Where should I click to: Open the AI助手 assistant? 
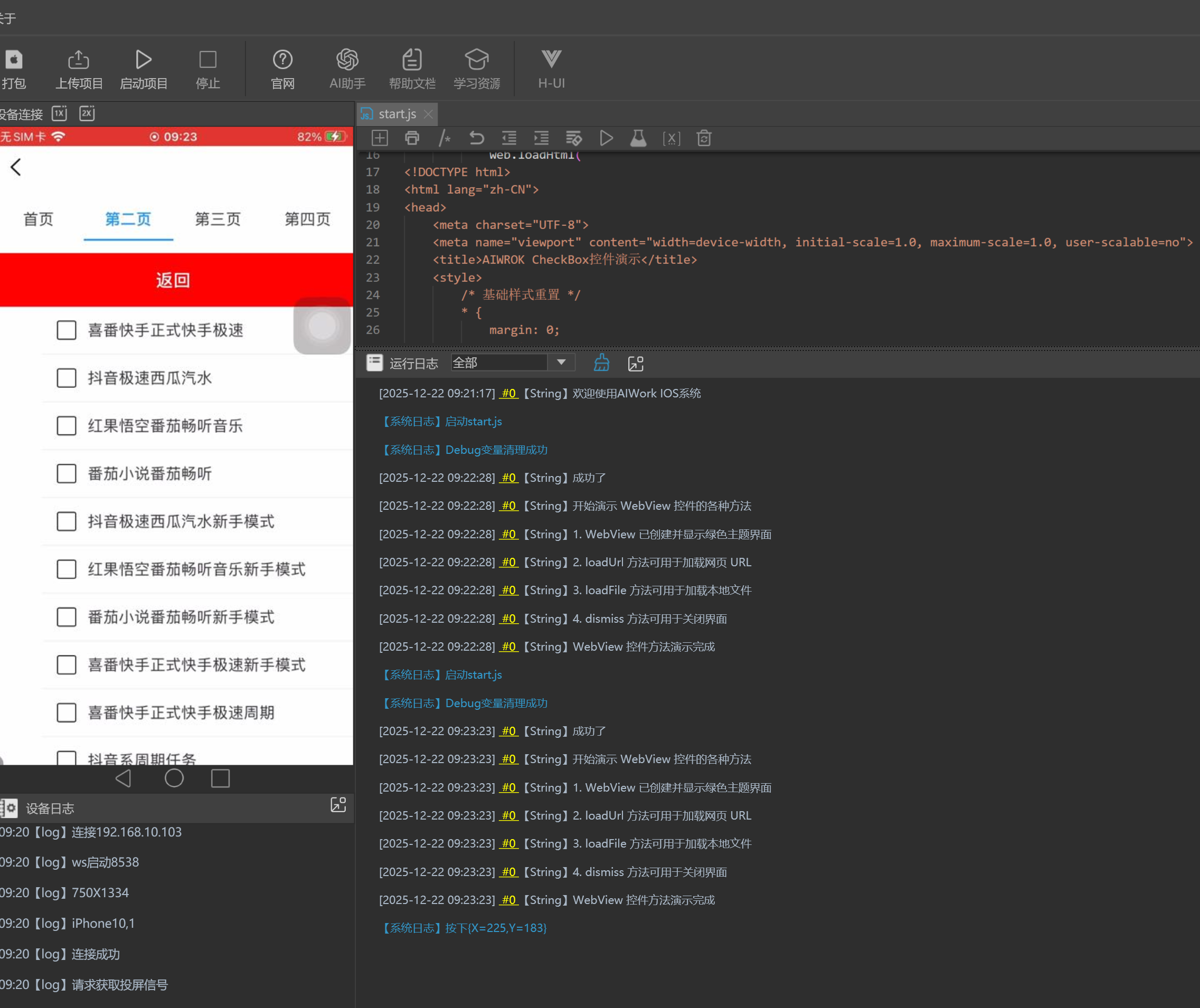[347, 69]
